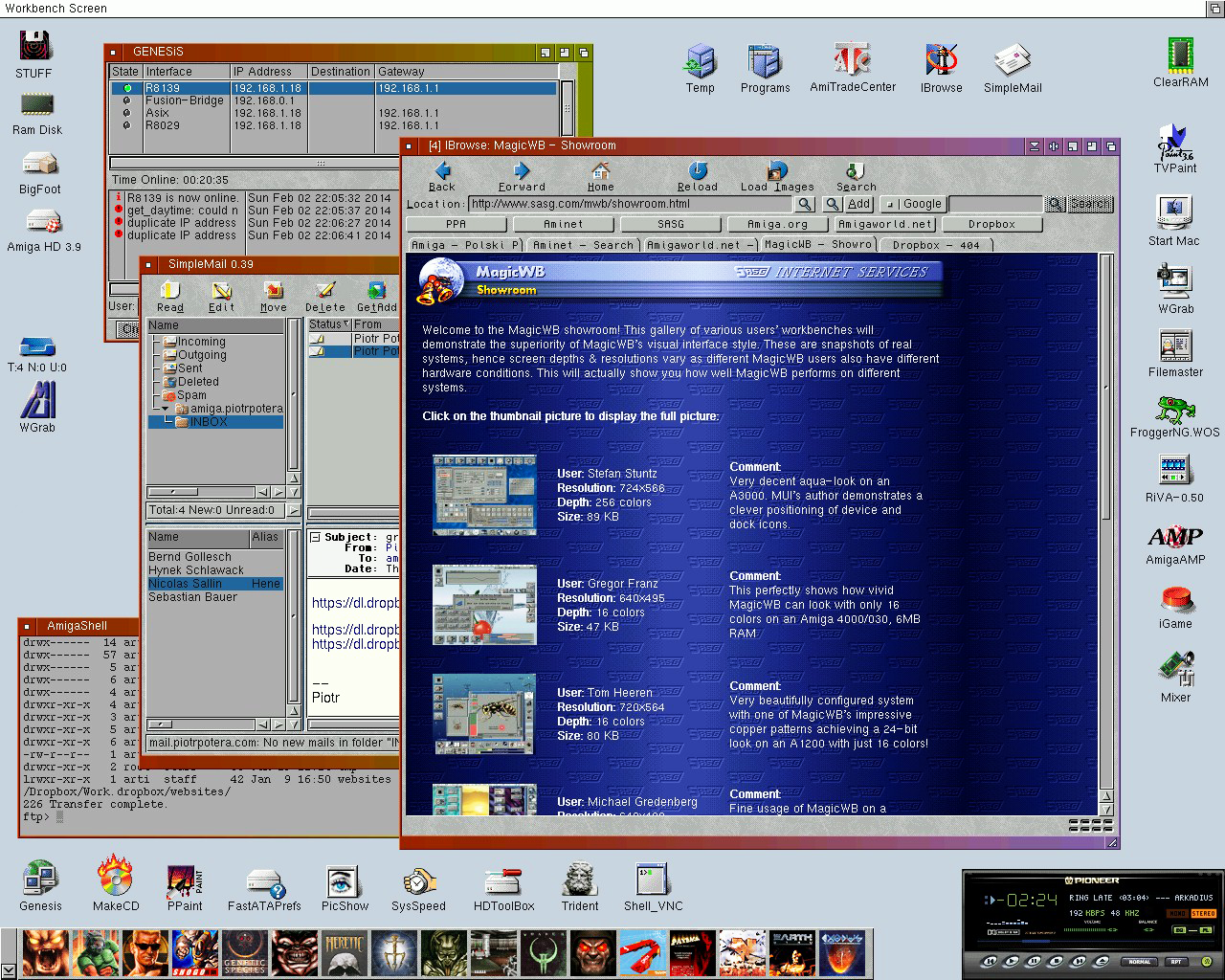Open the TVPaint desktop icon
Screen dimensions: 1225x980
[x=1174, y=148]
